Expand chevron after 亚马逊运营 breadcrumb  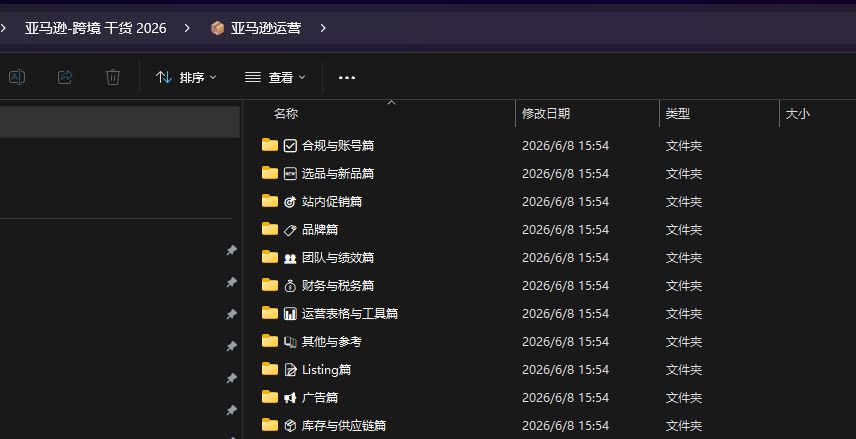[x=323, y=28]
